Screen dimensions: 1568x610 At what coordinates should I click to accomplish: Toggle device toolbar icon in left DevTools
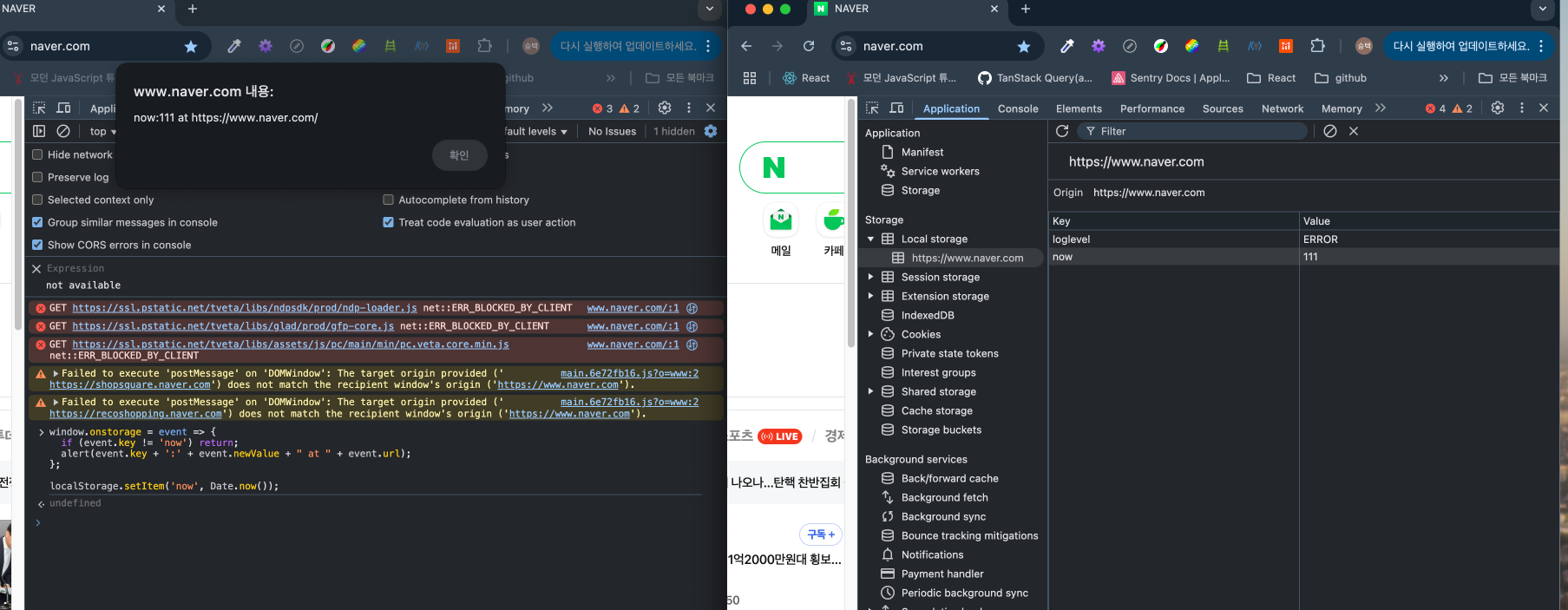pos(63,108)
